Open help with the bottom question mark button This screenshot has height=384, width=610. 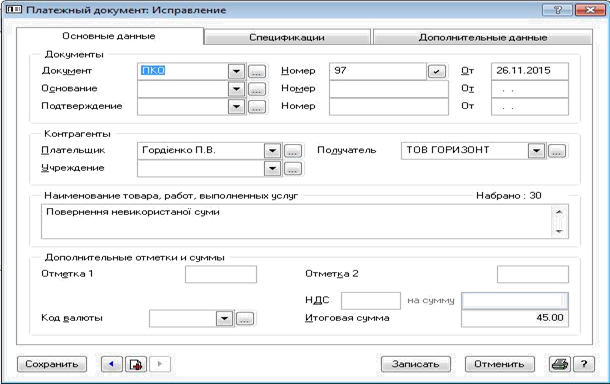click(x=584, y=365)
